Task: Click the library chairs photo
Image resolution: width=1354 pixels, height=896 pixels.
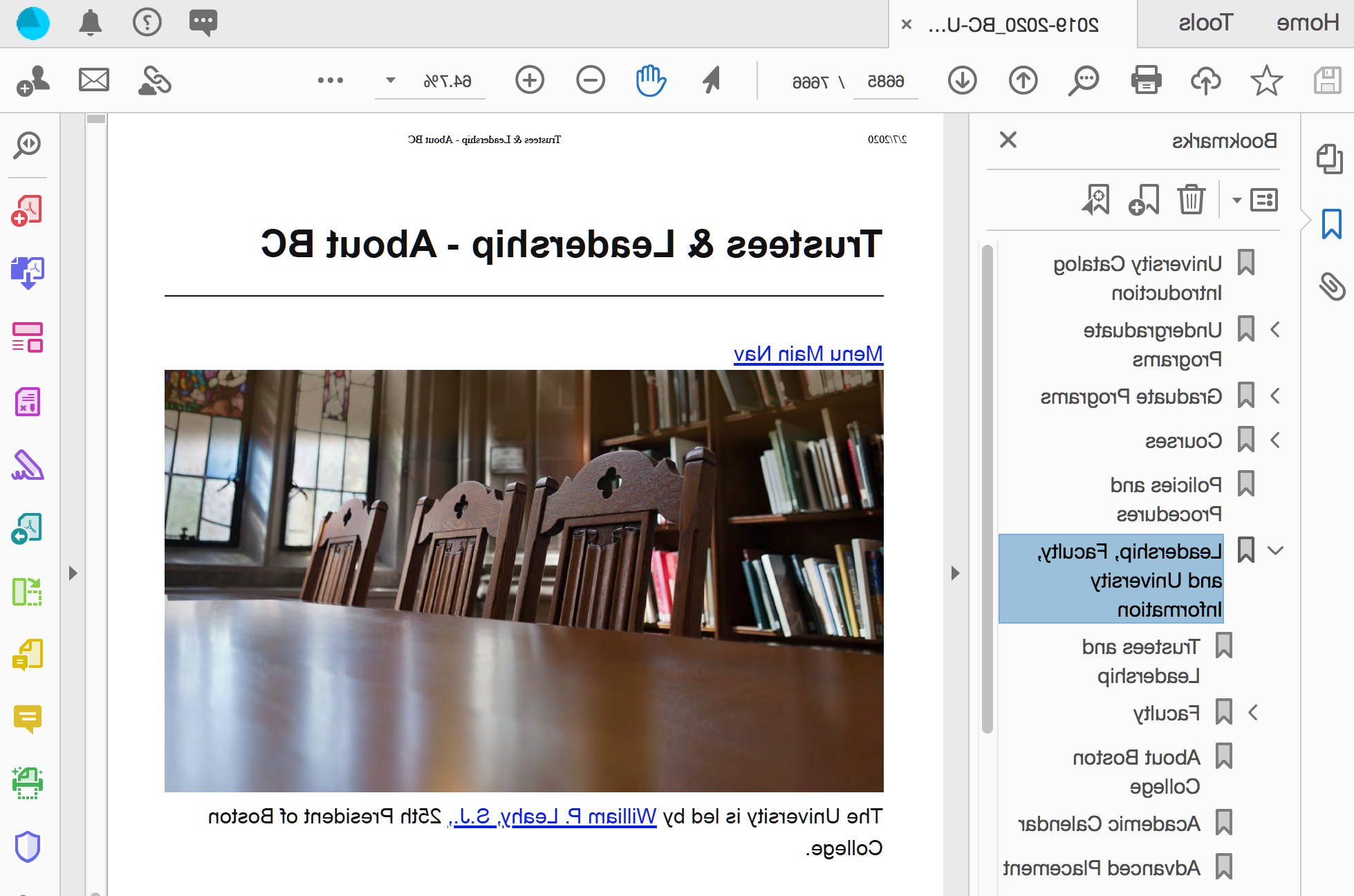Action: pos(523,581)
